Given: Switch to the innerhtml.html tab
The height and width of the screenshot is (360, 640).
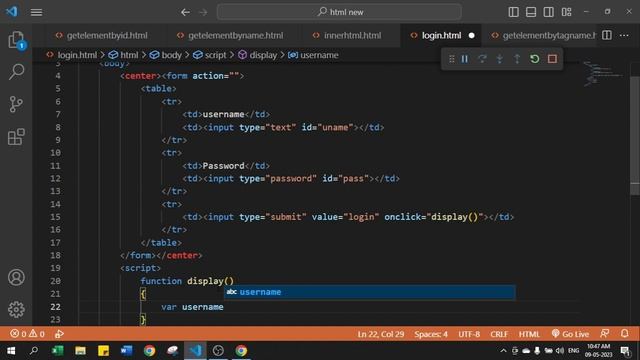Looking at the screenshot, I should (x=347, y=36).
